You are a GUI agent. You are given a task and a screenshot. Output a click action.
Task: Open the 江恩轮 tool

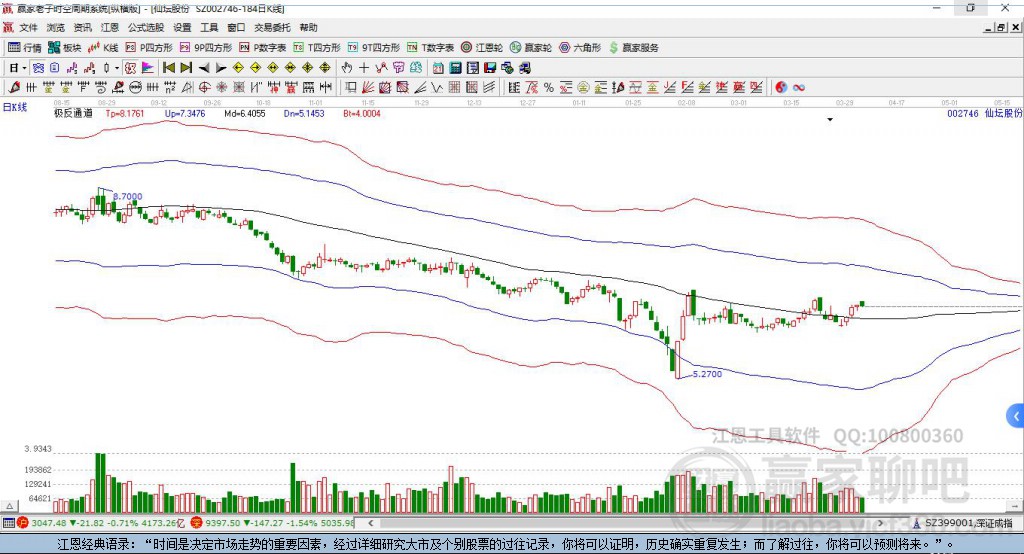tap(482, 48)
